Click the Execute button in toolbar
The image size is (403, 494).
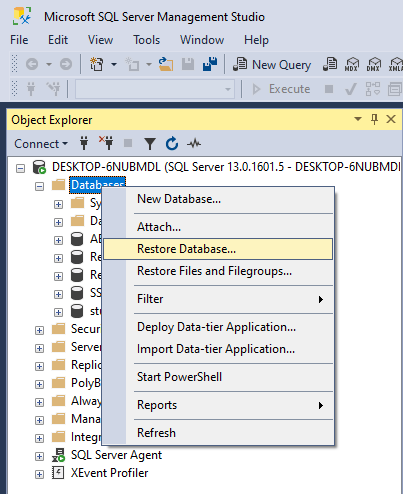tap(281, 89)
